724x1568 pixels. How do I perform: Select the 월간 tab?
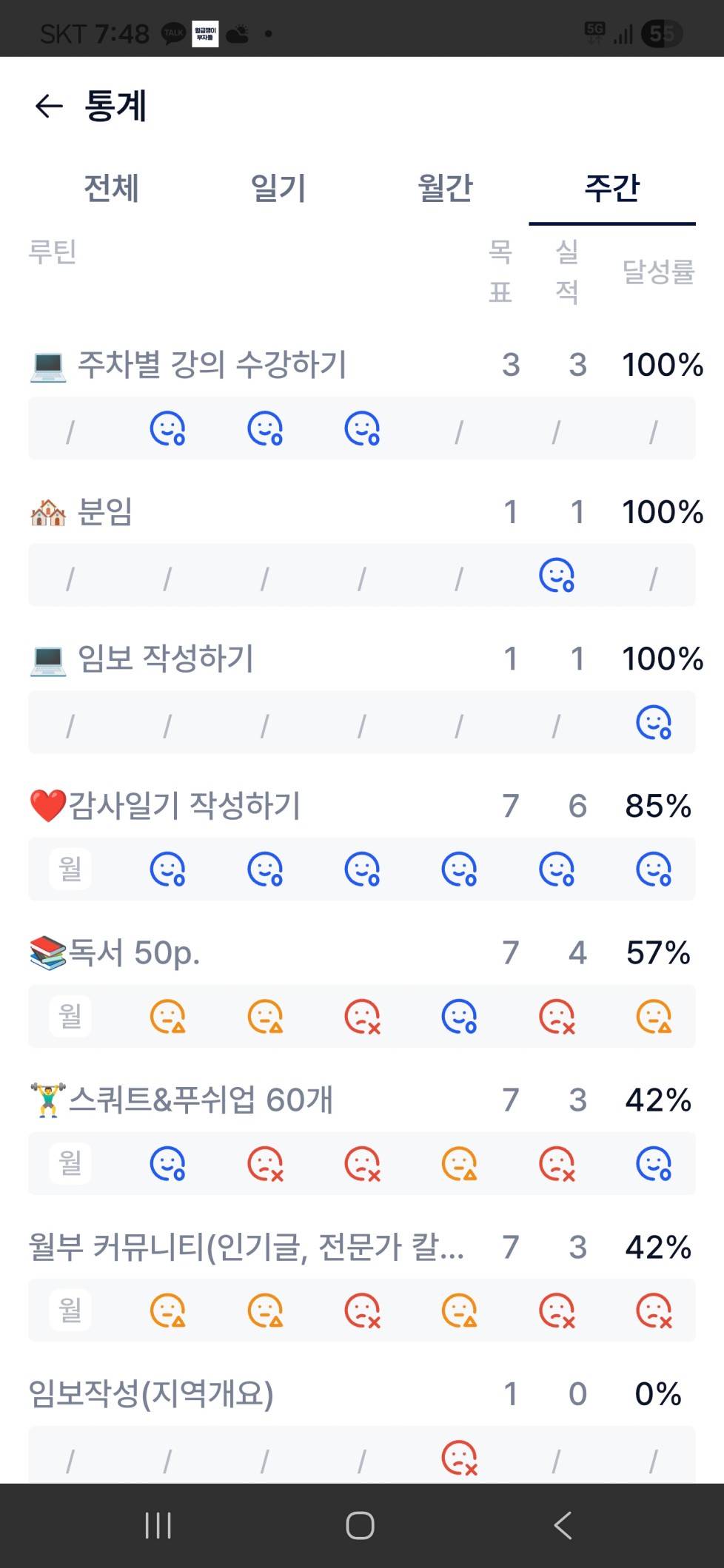coord(445,188)
